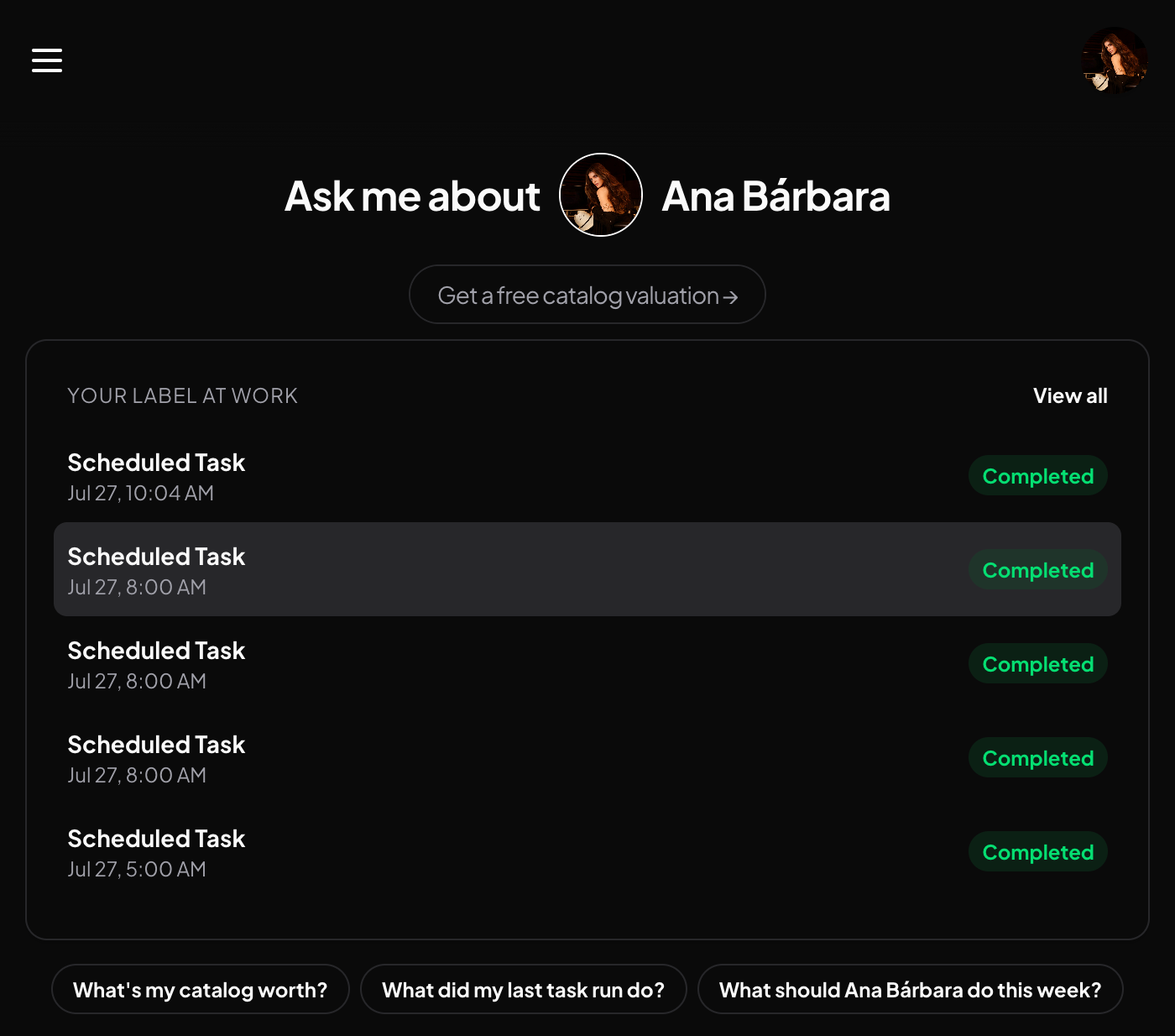The height and width of the screenshot is (1036, 1175).
Task: Click the Completed badge in highlighted row
Action: coord(1038,570)
